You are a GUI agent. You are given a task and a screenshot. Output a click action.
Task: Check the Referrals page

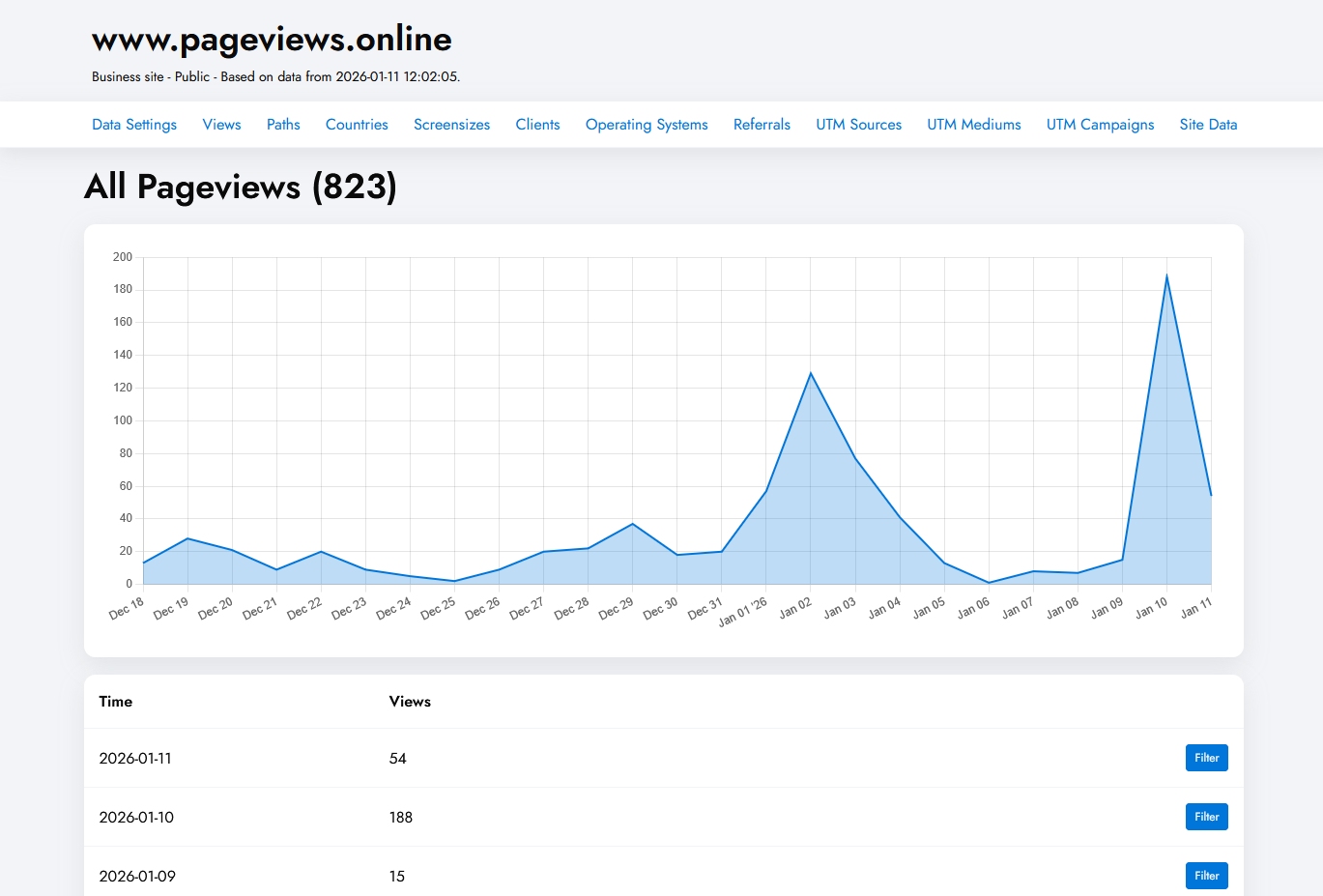click(x=762, y=124)
